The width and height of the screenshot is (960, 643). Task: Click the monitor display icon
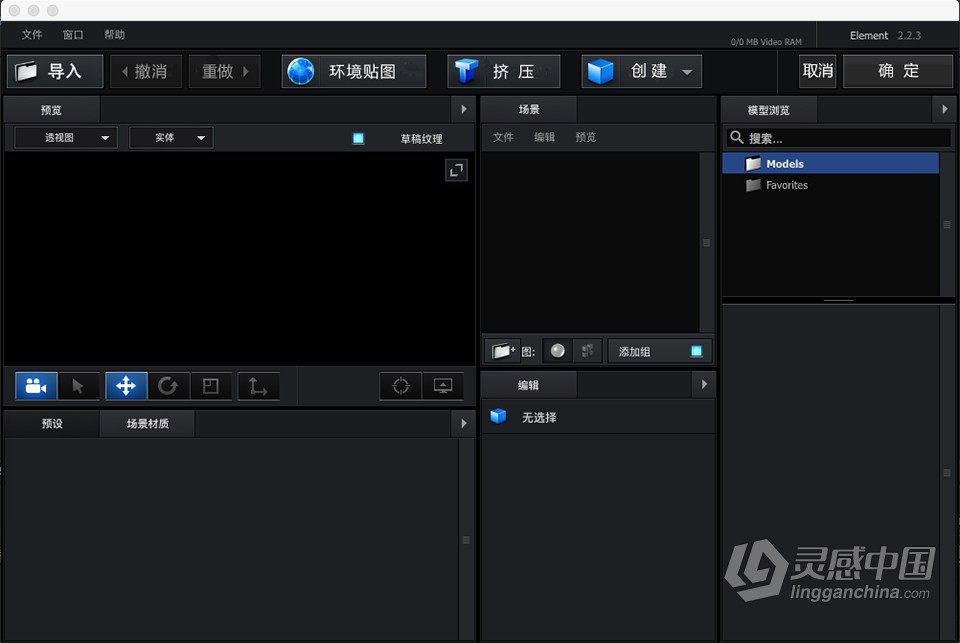443,386
